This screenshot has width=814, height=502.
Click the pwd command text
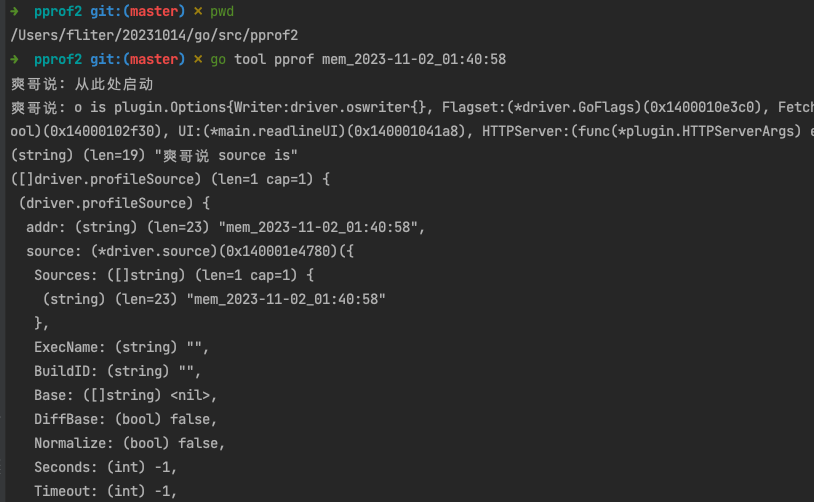(x=222, y=11)
